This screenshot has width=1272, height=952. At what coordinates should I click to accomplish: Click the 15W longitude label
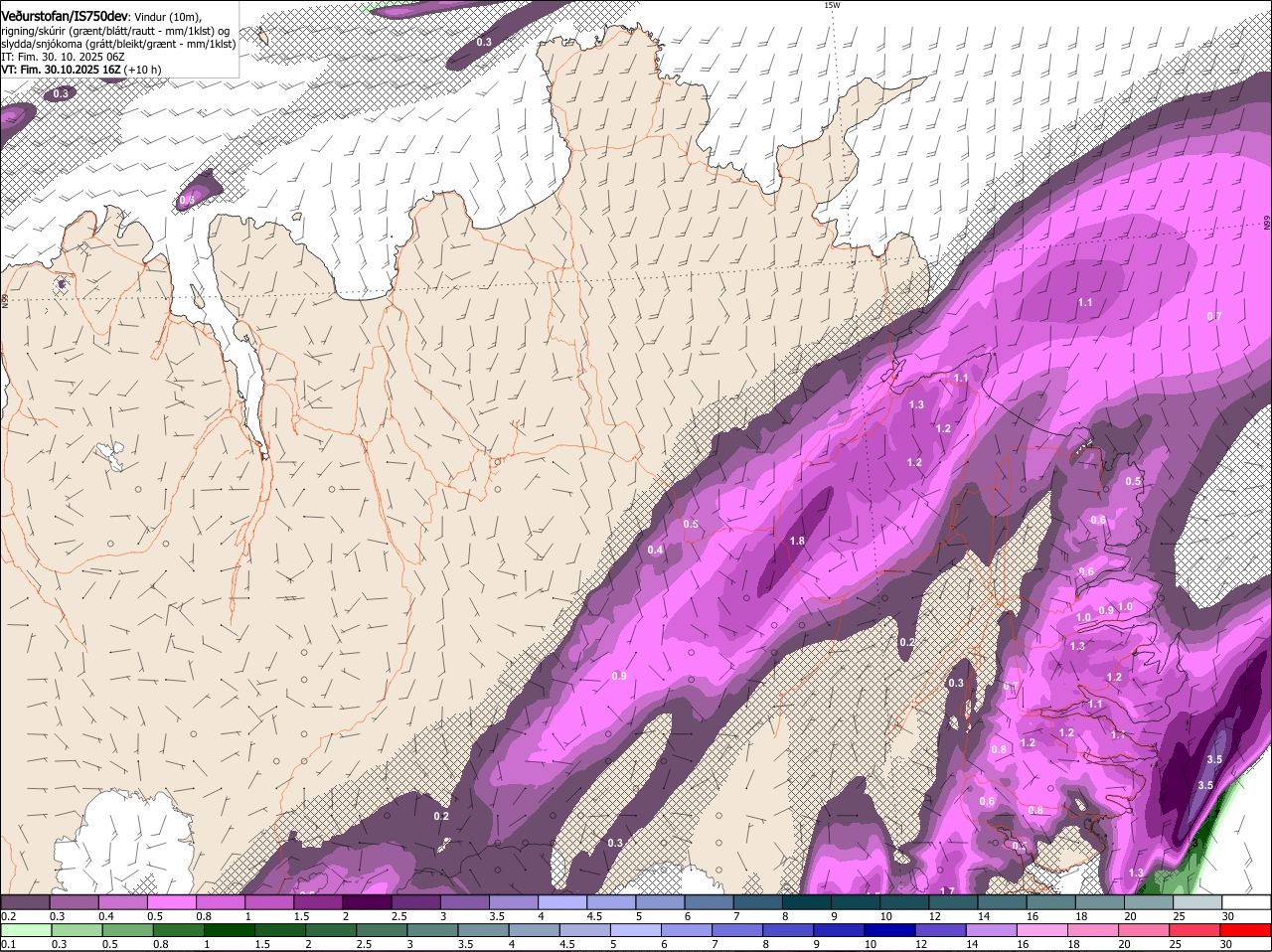[x=832, y=5]
